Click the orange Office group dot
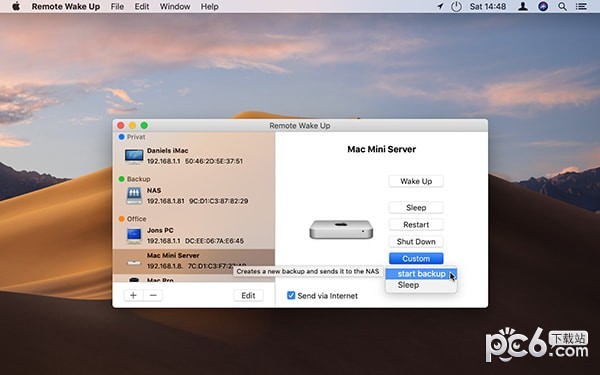 121,218
